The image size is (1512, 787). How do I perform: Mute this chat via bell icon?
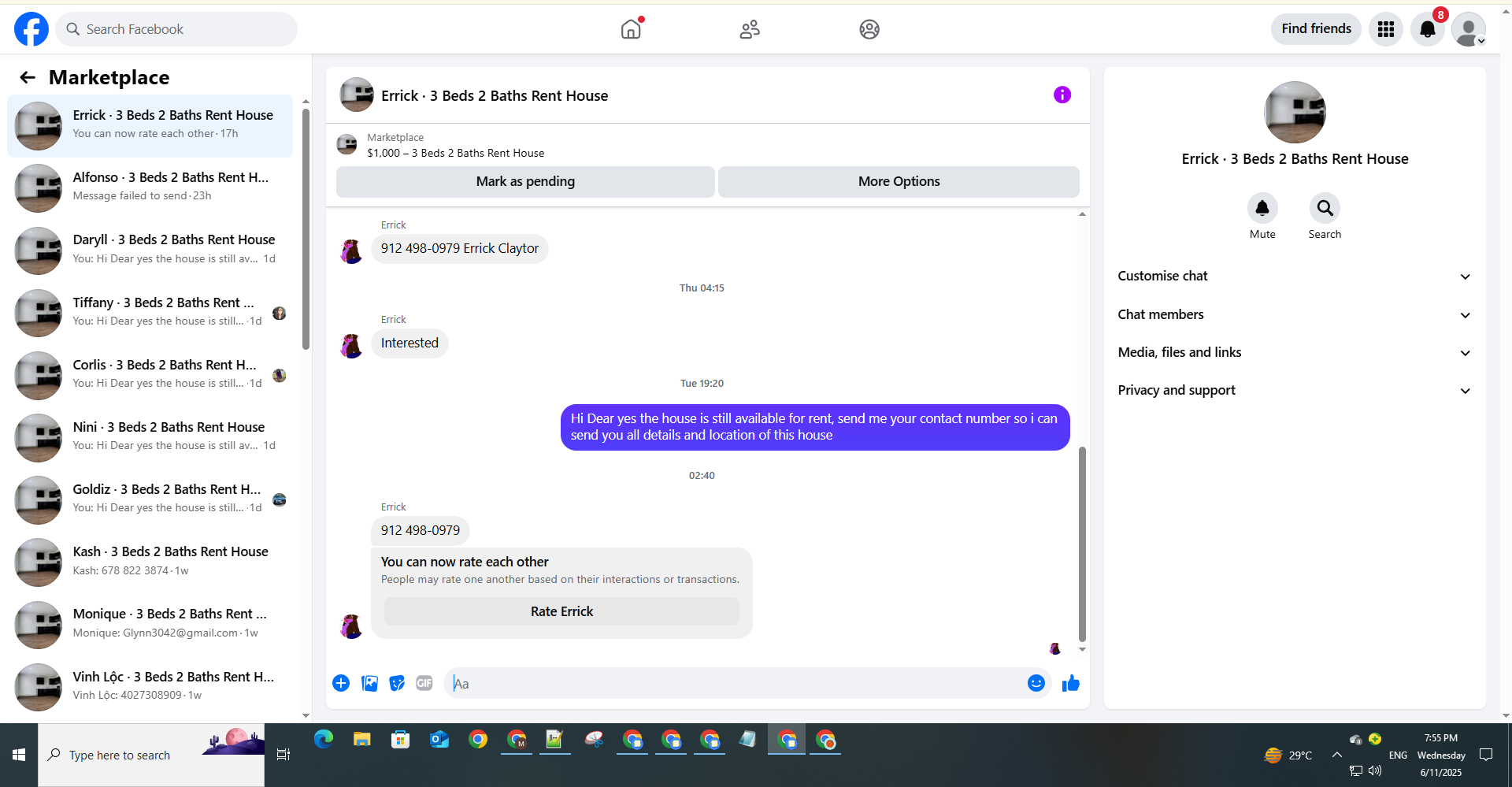[x=1262, y=208]
